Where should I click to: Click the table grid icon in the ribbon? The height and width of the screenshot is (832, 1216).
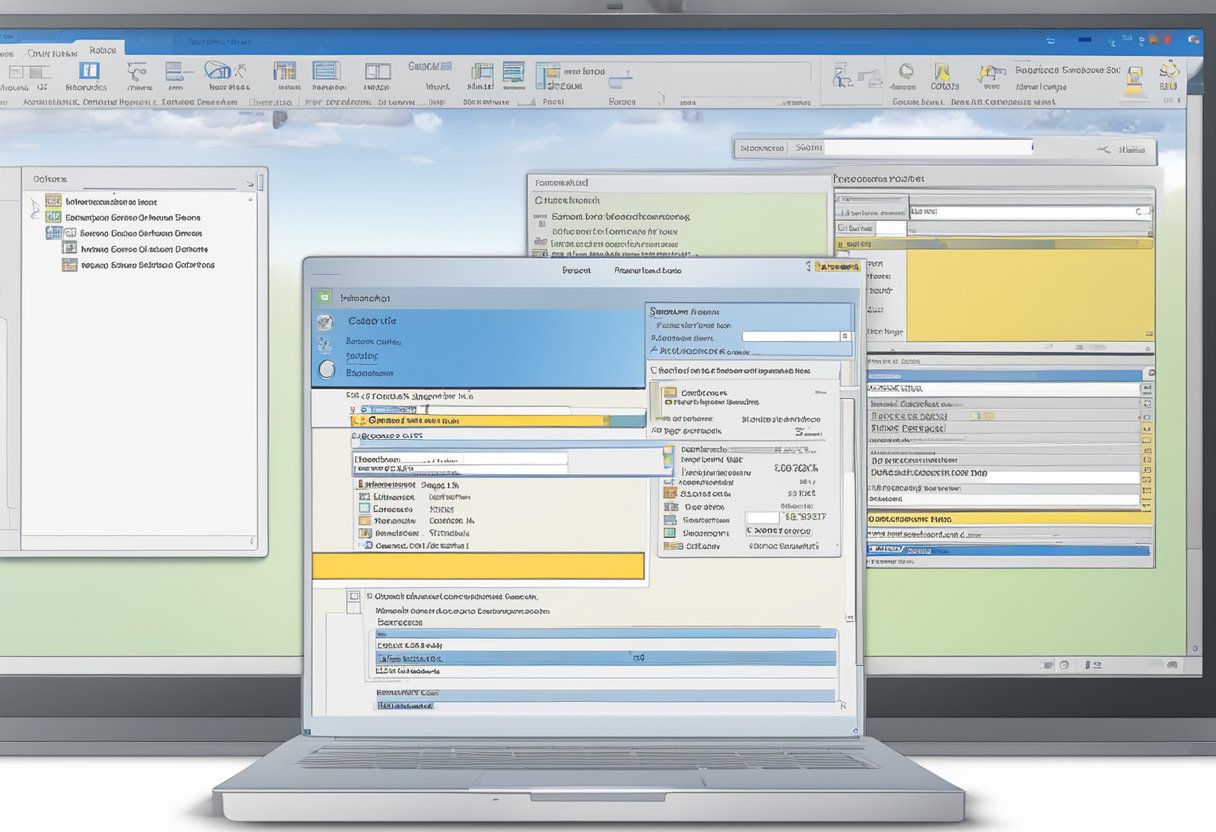[x=326, y=71]
